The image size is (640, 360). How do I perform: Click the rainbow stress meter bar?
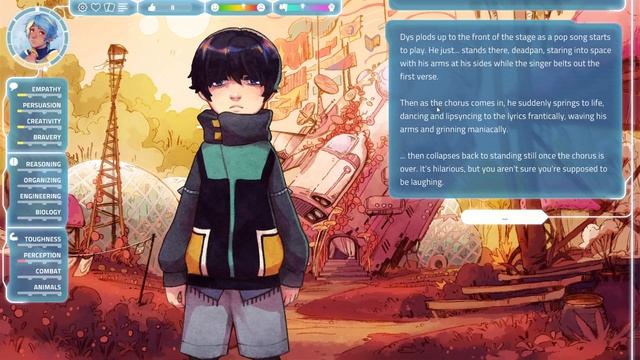(238, 7)
